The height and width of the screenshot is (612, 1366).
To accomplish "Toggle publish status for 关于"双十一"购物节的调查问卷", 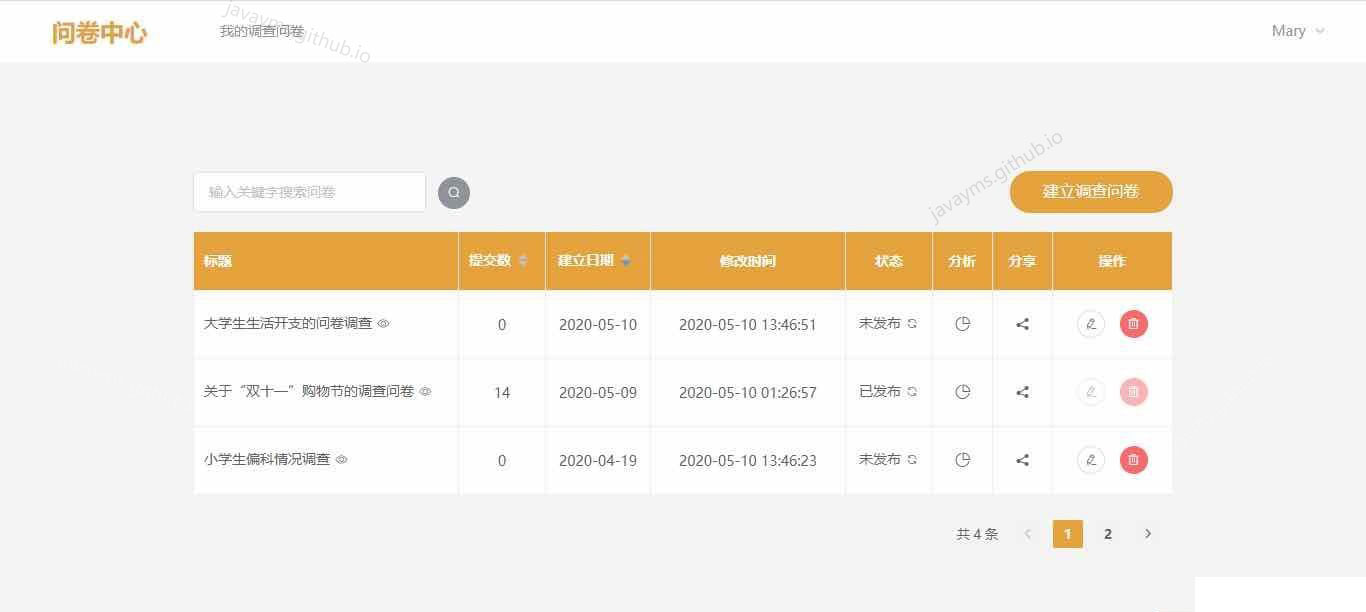I will tap(912, 392).
